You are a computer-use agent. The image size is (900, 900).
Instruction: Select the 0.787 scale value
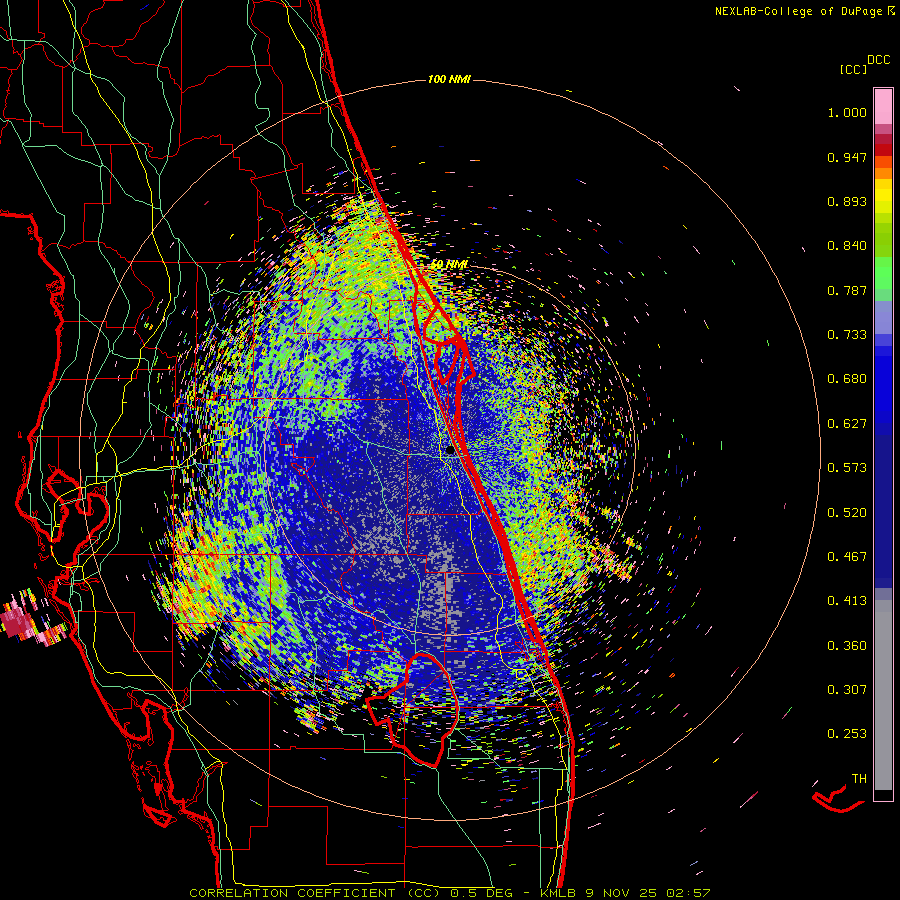coord(847,290)
